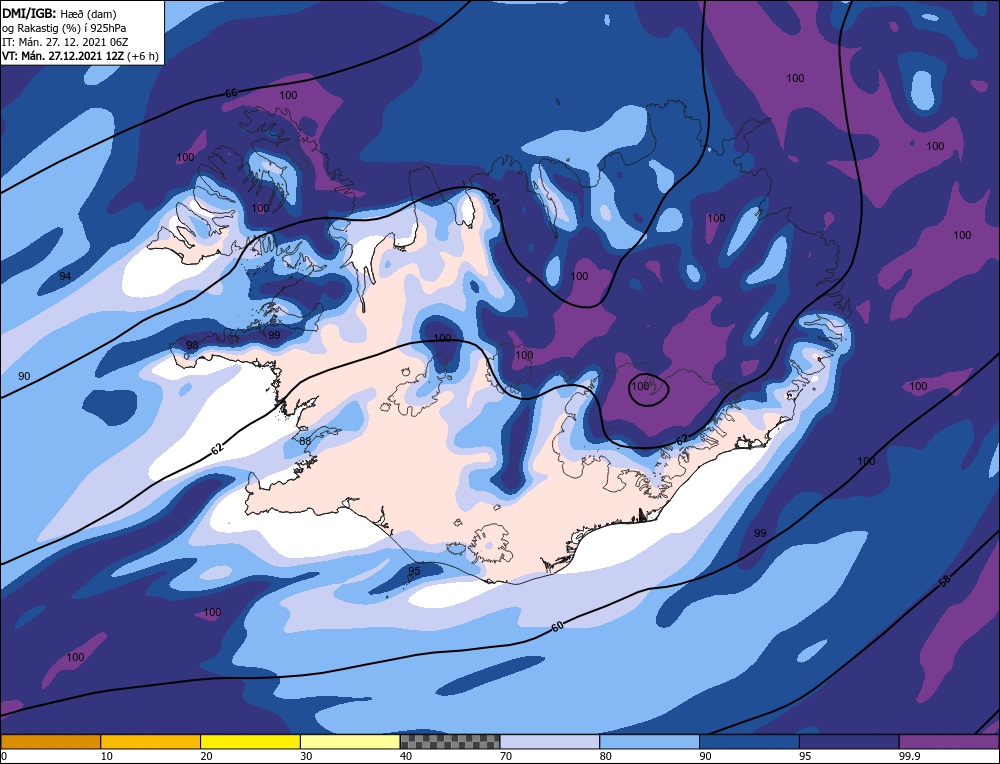Screen dimensions: 1000x764
Task: Click the 'DMI/IGB: Hæð (dam)' title line
Action: [59, 13]
